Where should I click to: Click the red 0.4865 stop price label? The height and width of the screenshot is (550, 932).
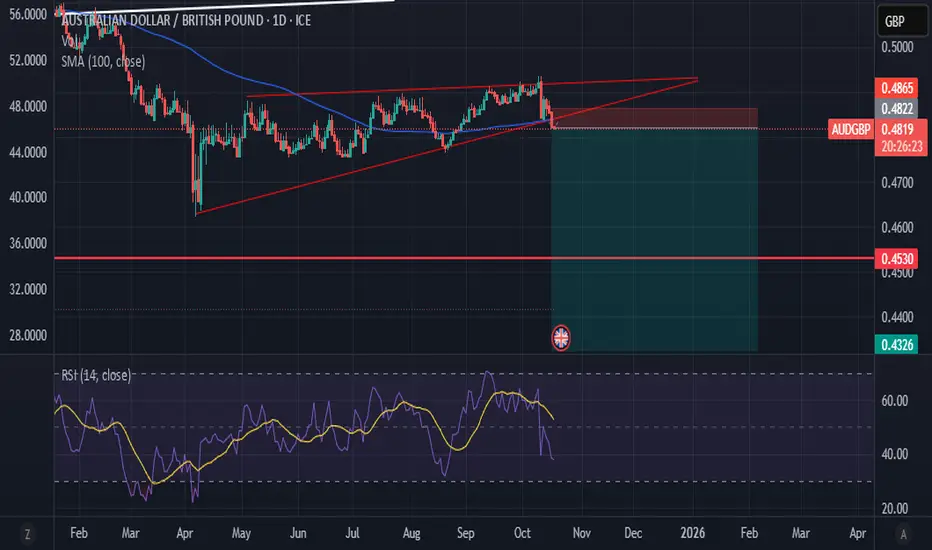point(896,88)
